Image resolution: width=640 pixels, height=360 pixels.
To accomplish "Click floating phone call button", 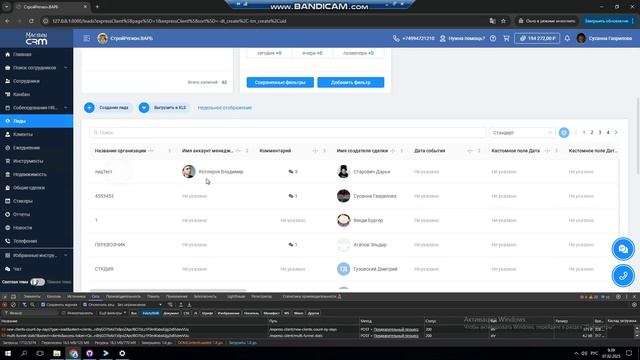I will pos(623,276).
